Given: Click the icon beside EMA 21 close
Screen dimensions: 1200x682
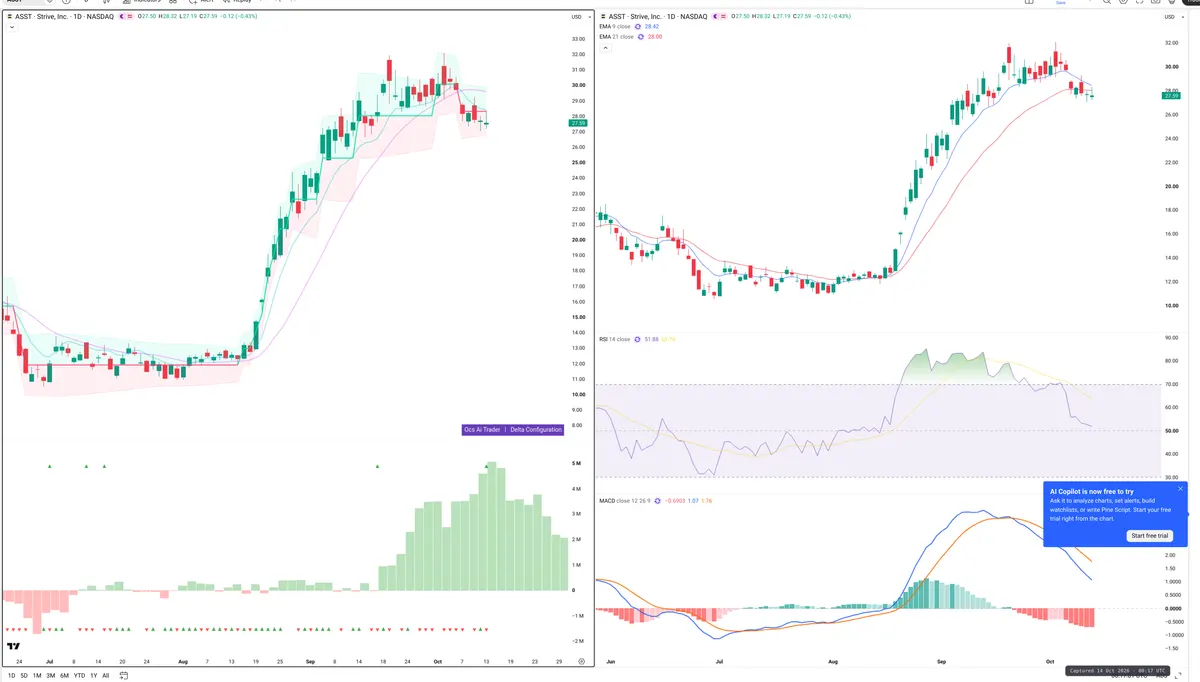Looking at the screenshot, I should tap(642, 37).
